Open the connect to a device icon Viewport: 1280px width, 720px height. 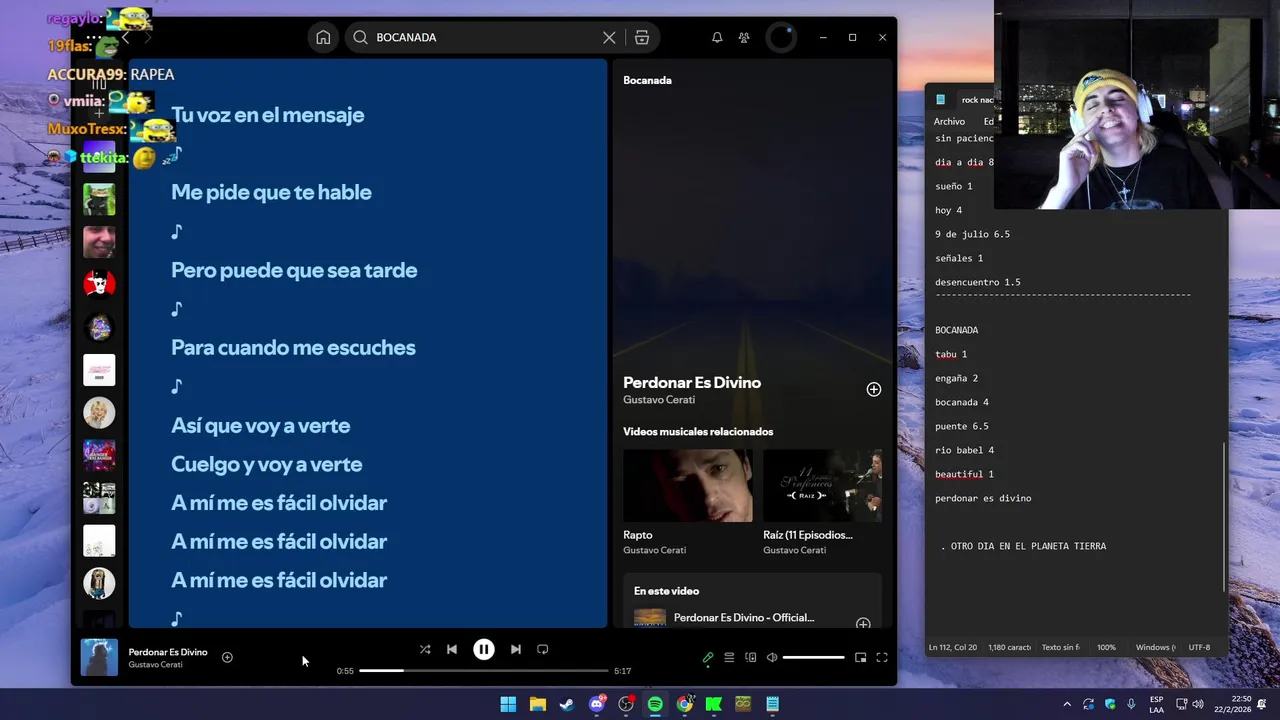coord(751,657)
